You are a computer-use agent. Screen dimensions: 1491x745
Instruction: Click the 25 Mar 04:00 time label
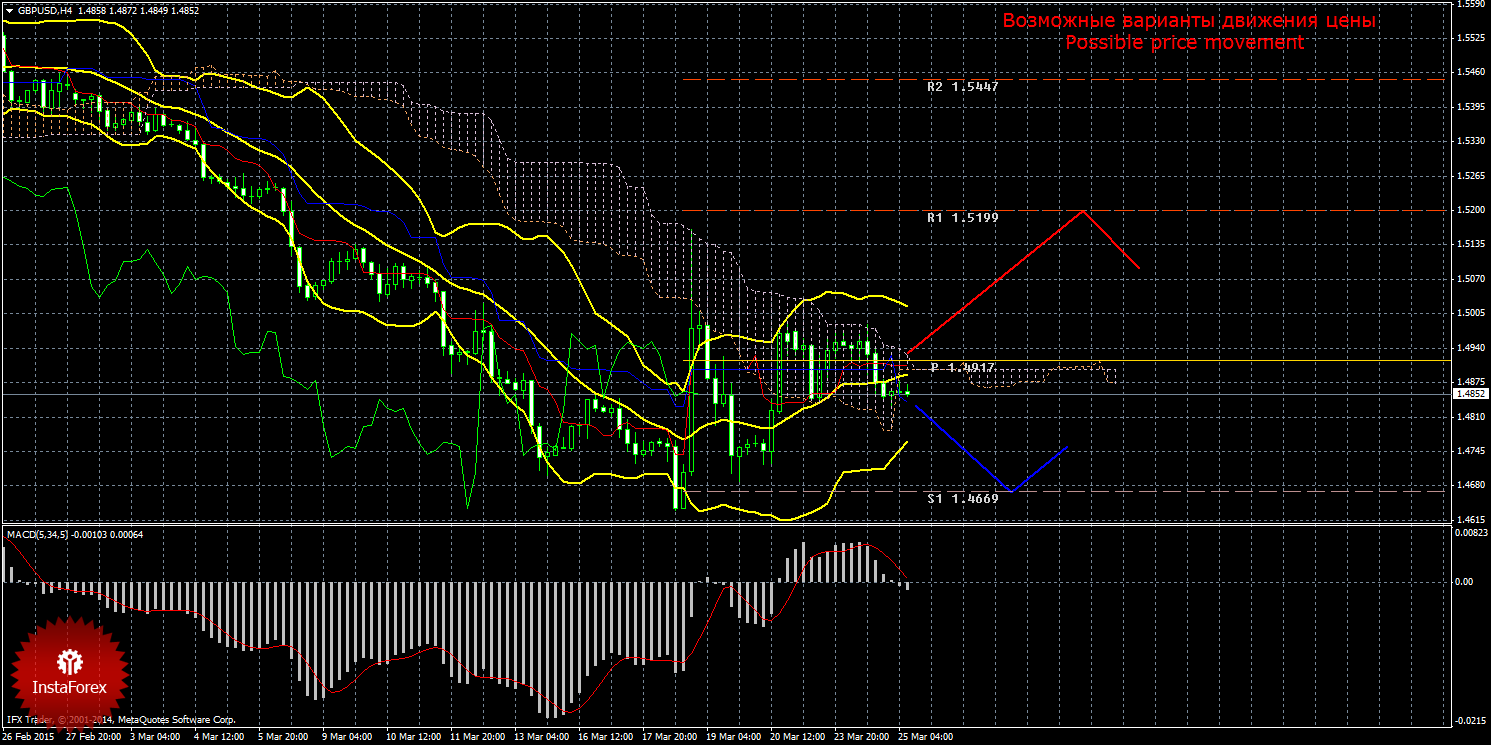[x=926, y=737]
